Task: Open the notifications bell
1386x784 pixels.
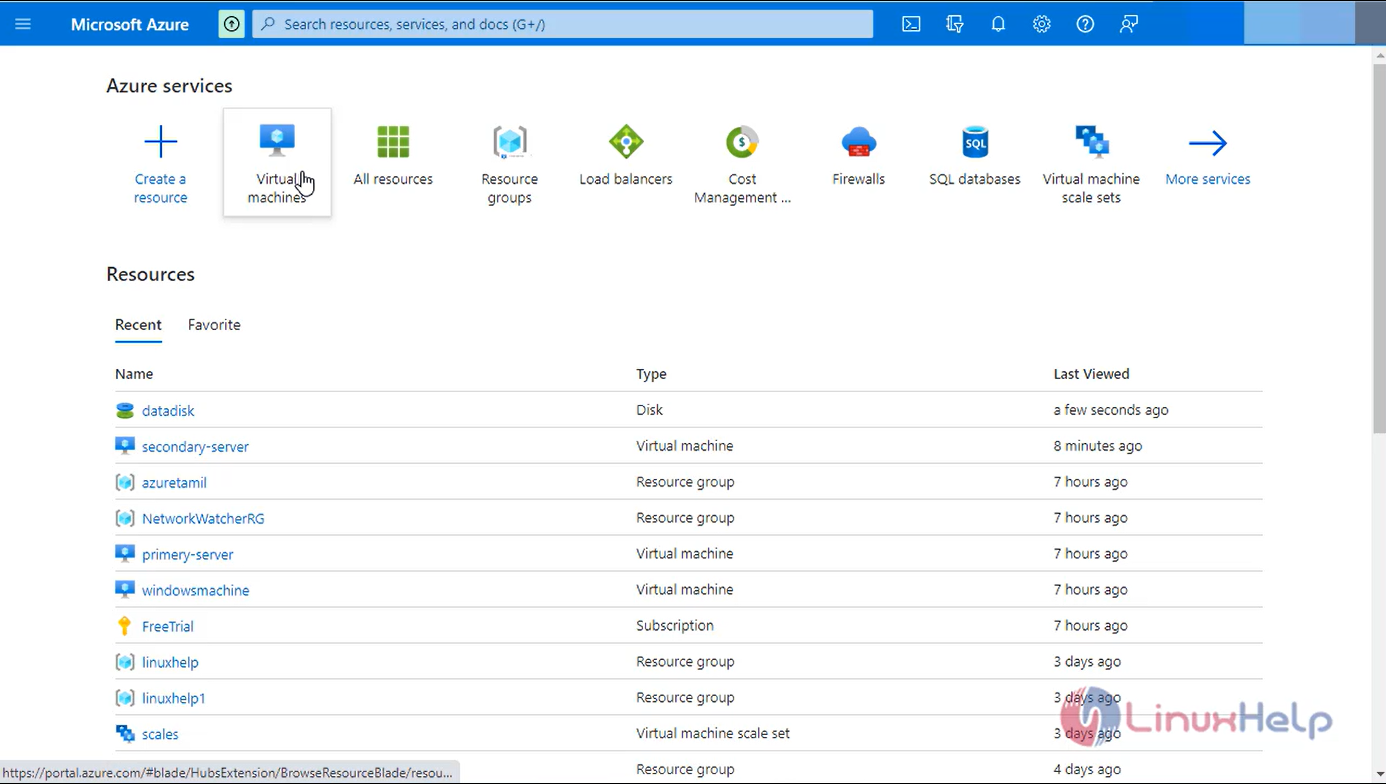Action: [x=998, y=24]
